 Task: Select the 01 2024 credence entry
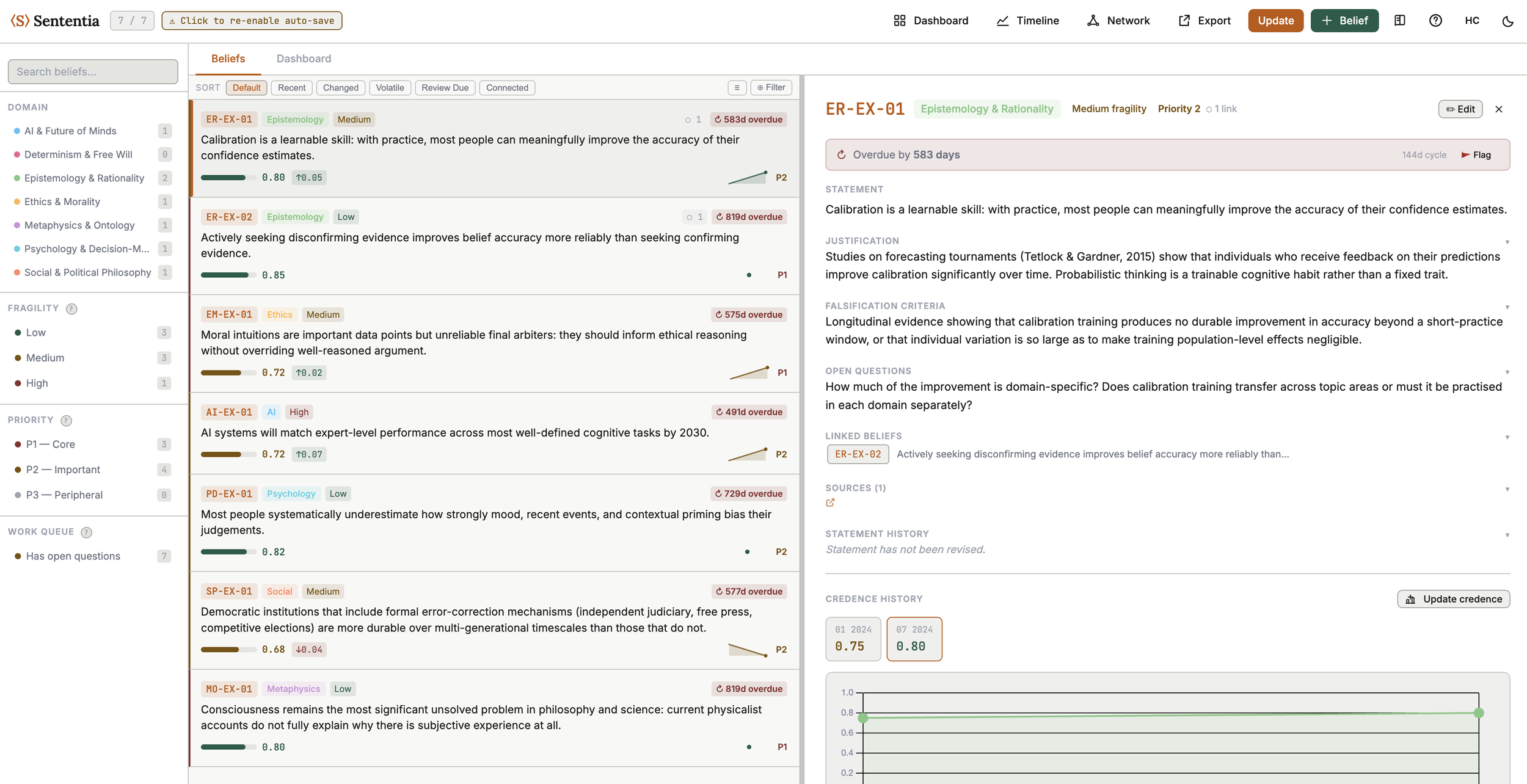[853, 639]
